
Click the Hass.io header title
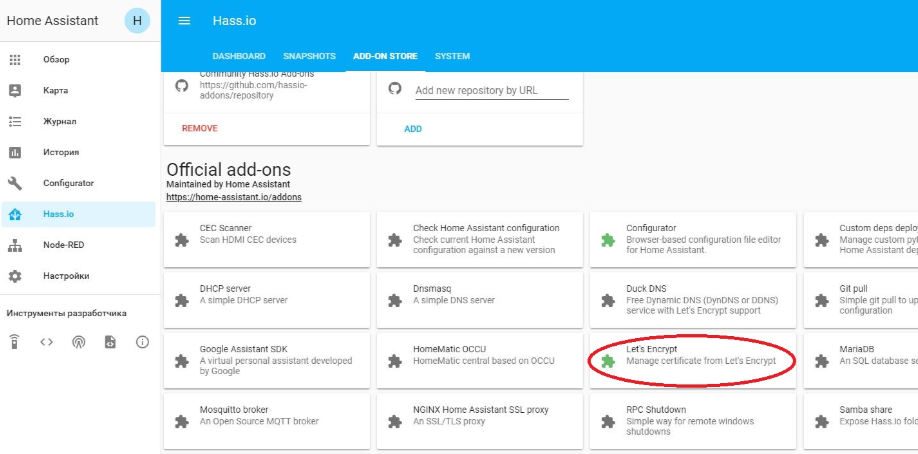[235, 21]
